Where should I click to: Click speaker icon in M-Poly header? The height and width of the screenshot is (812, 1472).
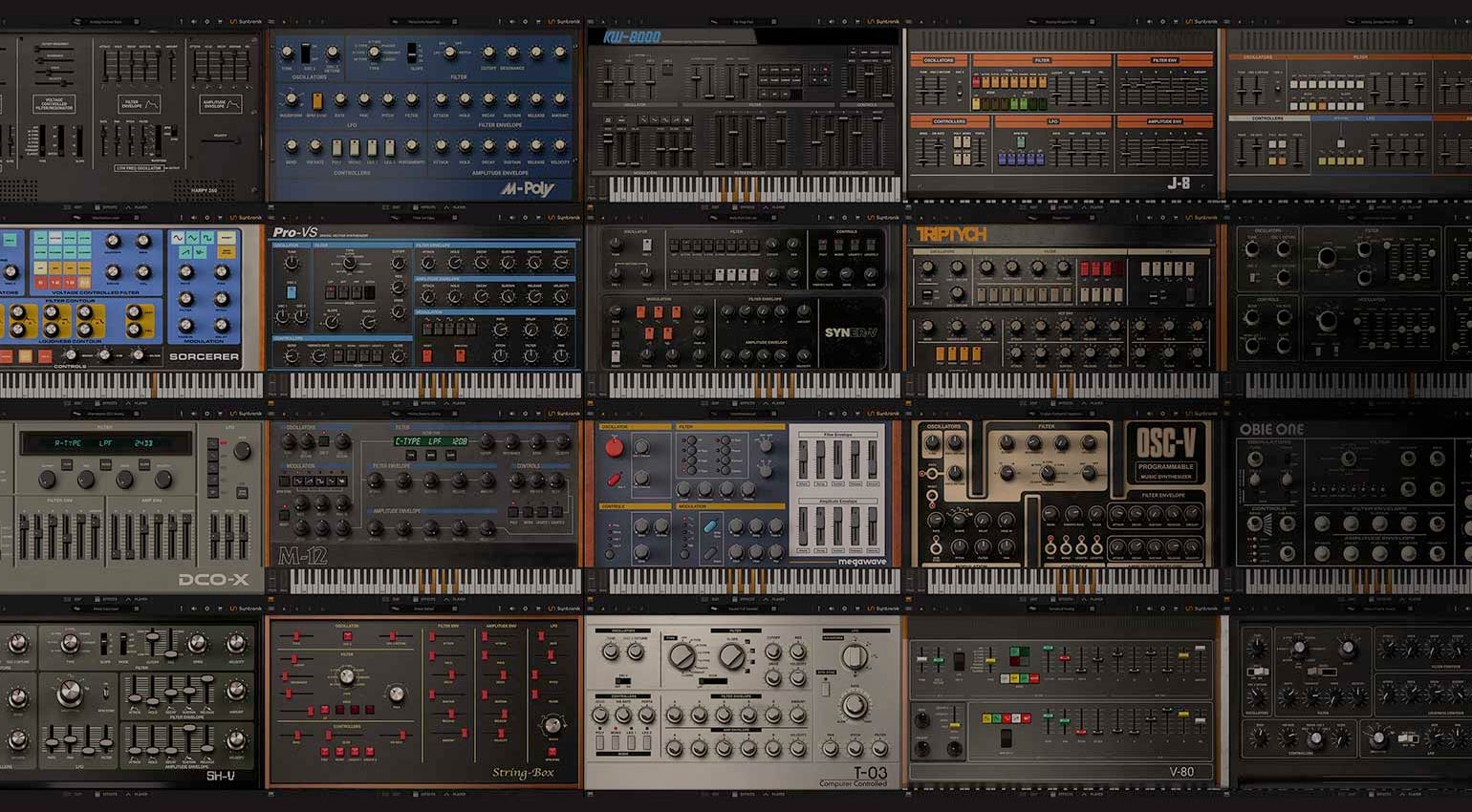(512, 21)
